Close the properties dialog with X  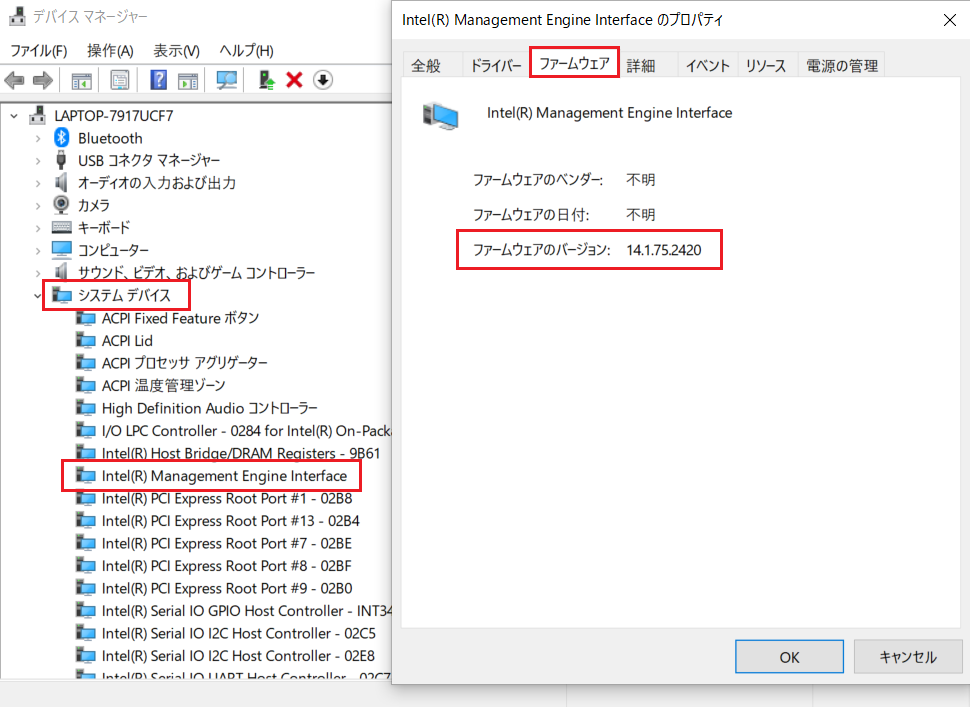pos(950,20)
